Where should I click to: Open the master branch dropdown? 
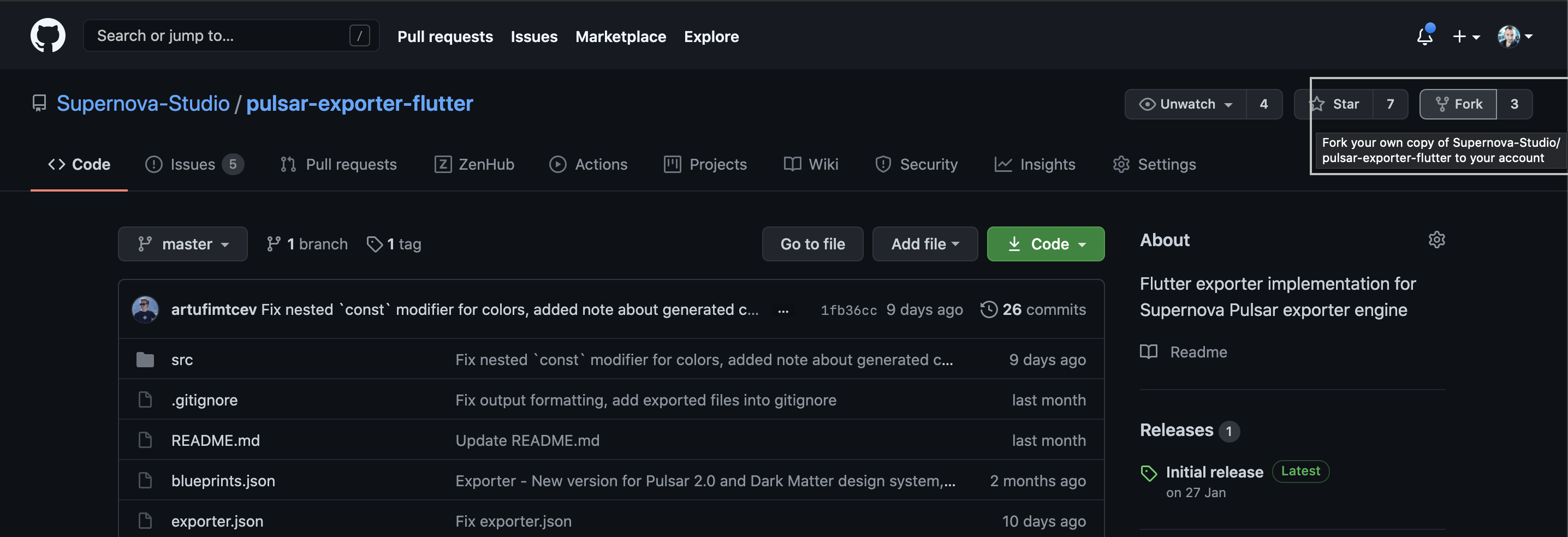[182, 244]
